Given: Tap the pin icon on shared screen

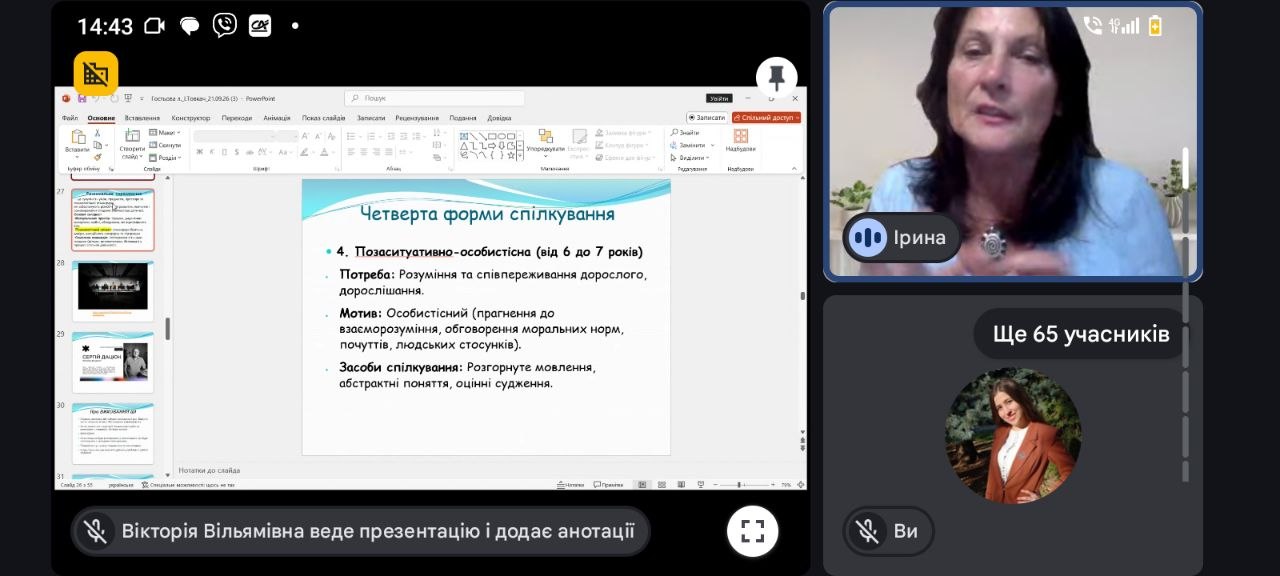Looking at the screenshot, I should [x=776, y=77].
